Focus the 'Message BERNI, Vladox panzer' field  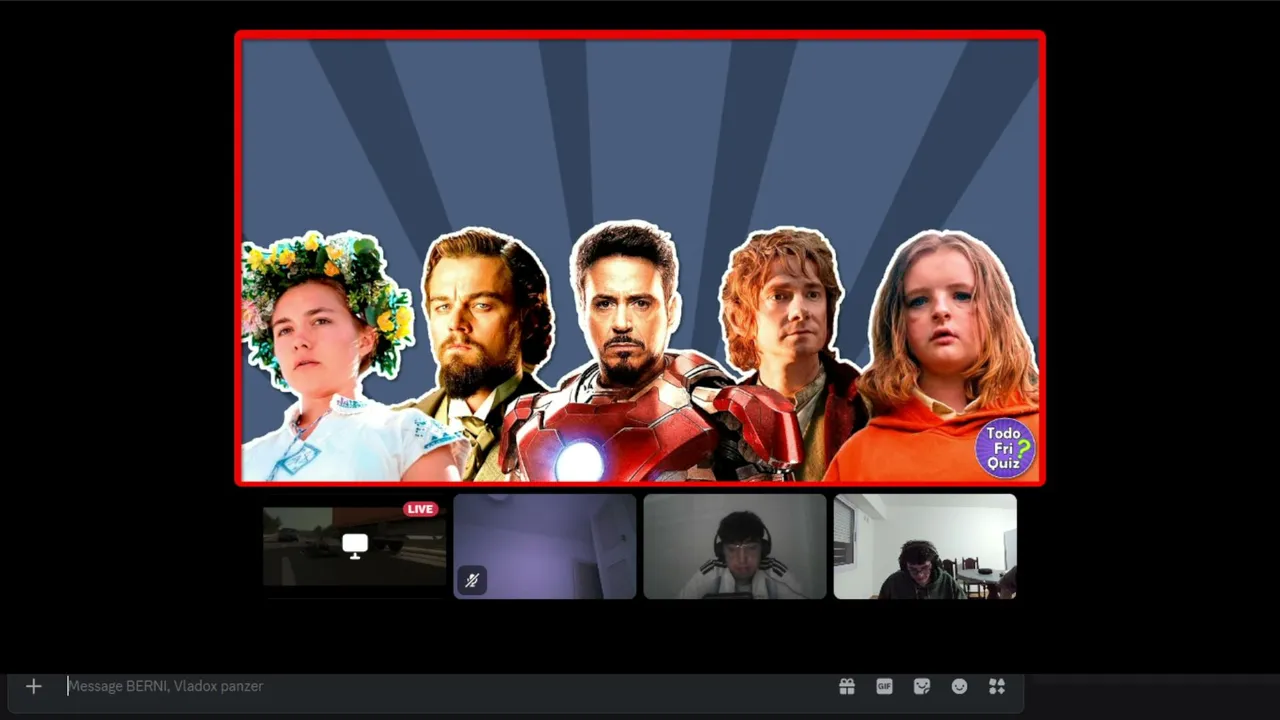point(445,686)
